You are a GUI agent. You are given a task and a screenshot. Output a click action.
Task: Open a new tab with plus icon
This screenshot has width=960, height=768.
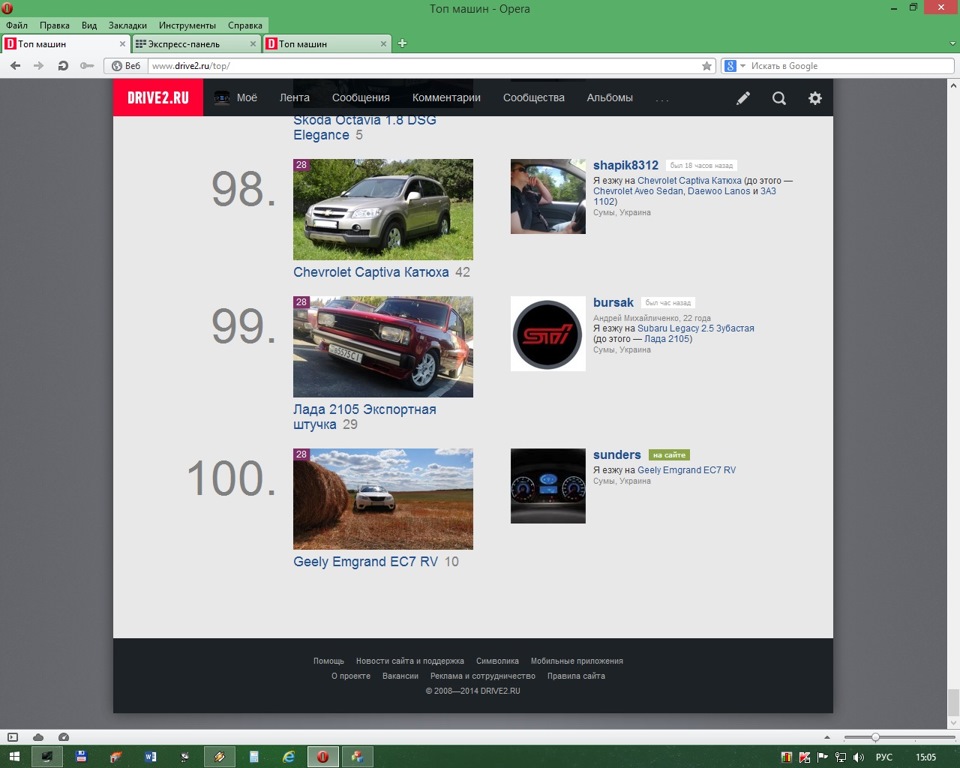pyautogui.click(x=402, y=43)
